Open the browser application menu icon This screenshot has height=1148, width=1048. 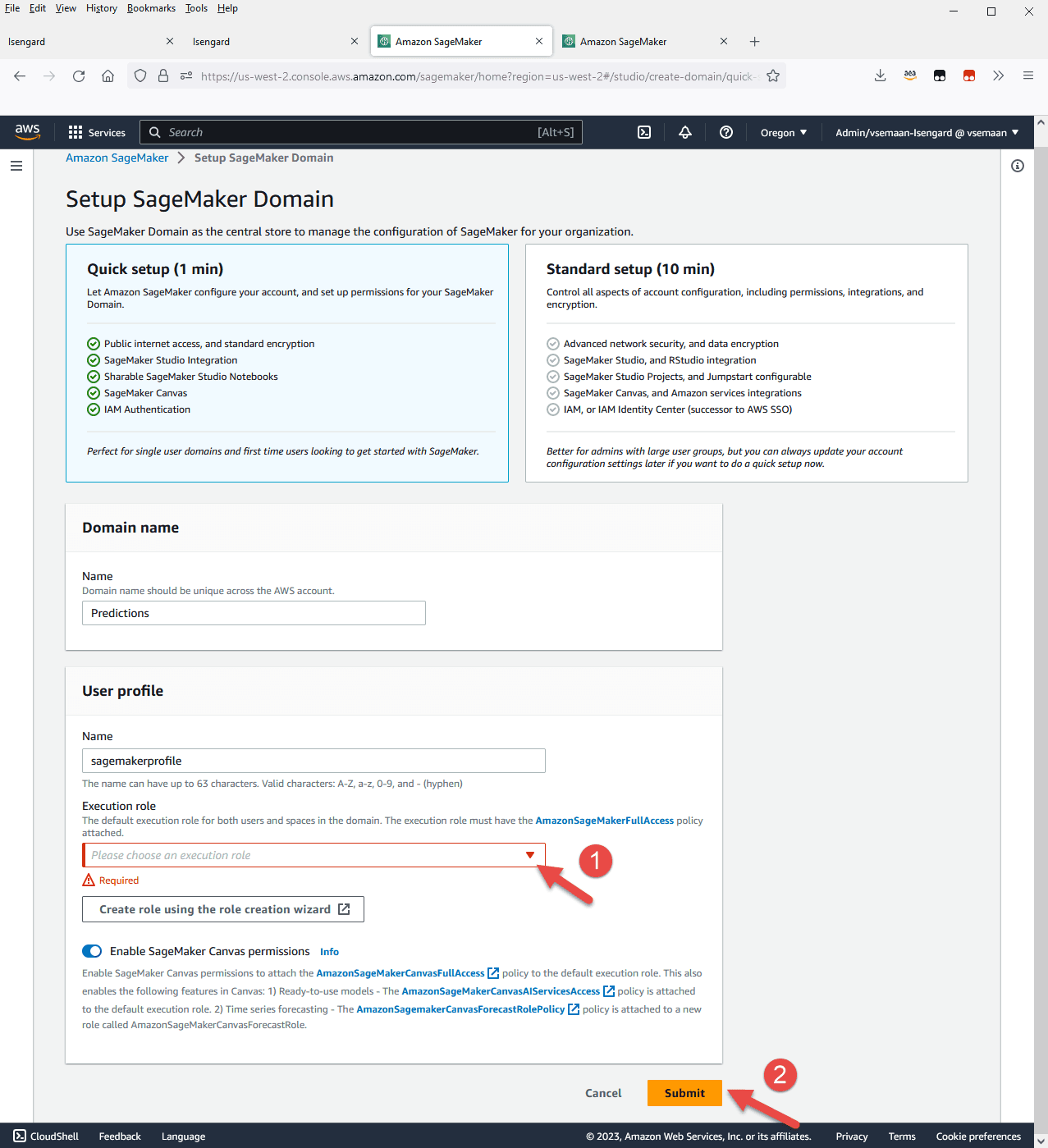point(1027,75)
